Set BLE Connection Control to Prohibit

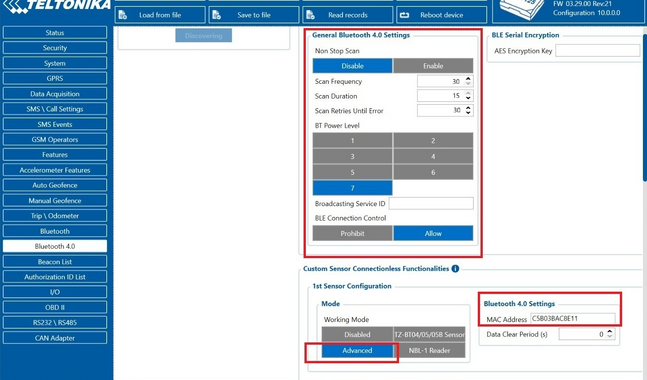(x=352, y=234)
